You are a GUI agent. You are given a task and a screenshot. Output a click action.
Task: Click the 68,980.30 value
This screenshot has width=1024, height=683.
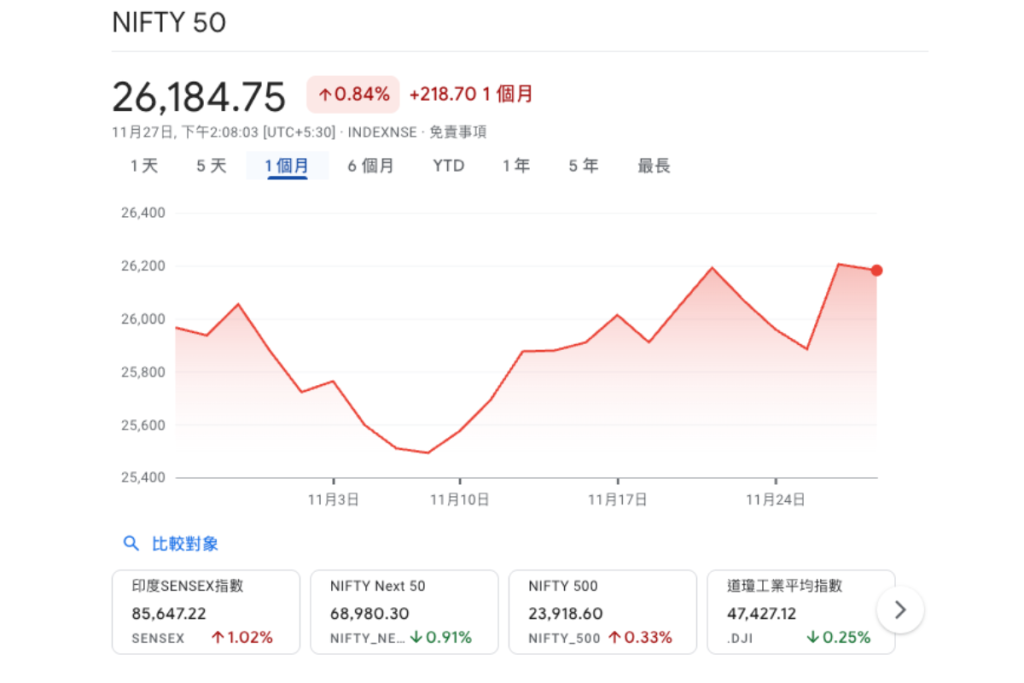pyautogui.click(x=370, y=614)
